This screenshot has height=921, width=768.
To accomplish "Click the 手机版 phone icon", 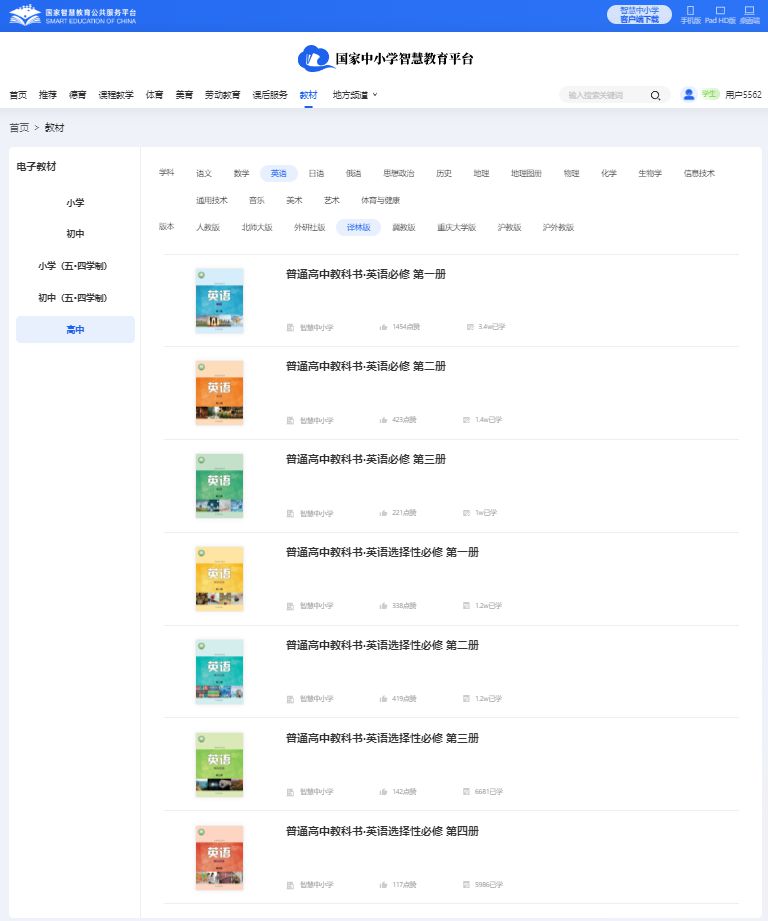I will click(x=690, y=11).
